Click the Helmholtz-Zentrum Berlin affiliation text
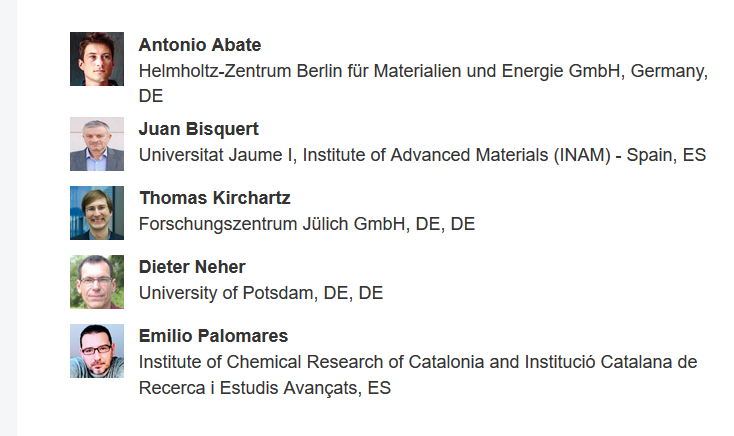This screenshot has height=436, width=734. click(423, 83)
